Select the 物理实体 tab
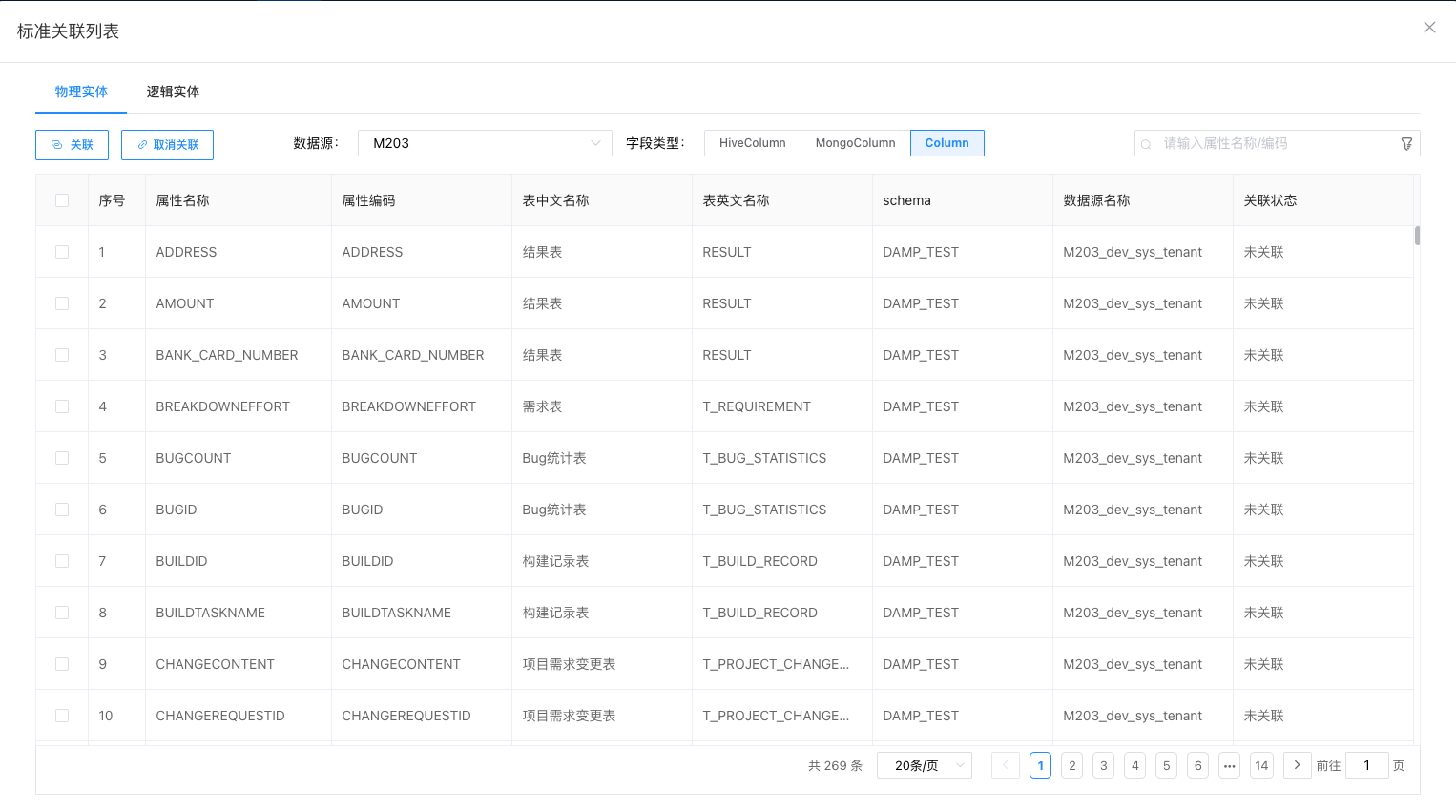The image size is (1456, 812). coord(81,92)
